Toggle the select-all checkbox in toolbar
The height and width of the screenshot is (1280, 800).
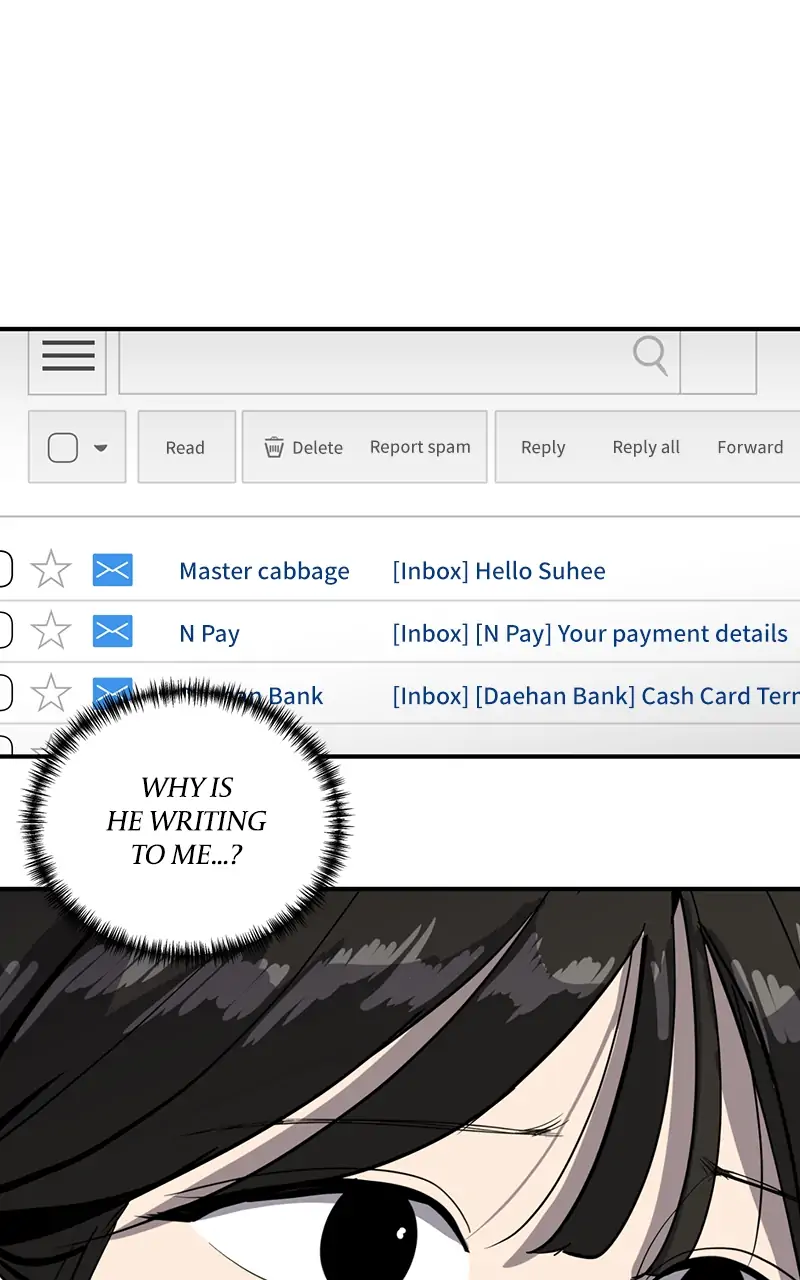(x=63, y=448)
